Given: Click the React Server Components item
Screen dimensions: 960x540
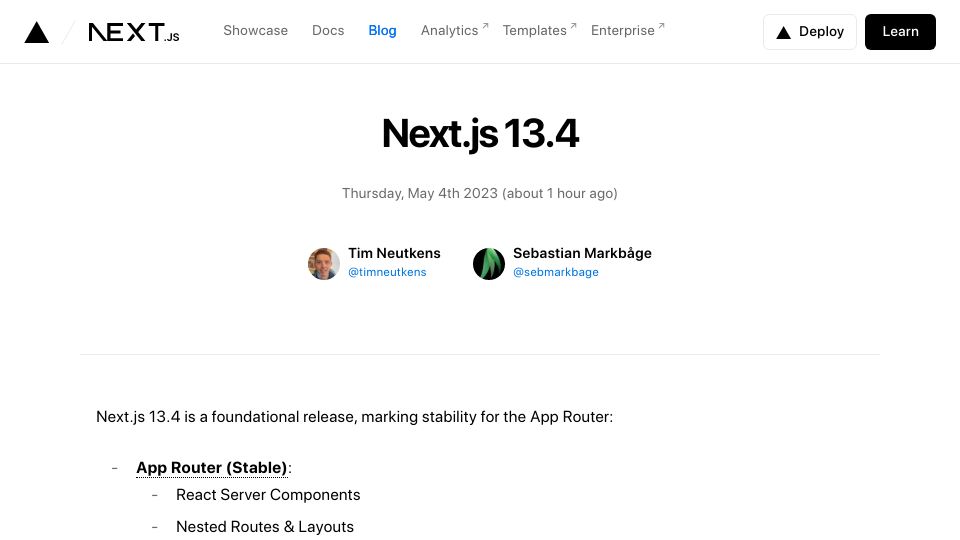Looking at the screenshot, I should point(268,495).
